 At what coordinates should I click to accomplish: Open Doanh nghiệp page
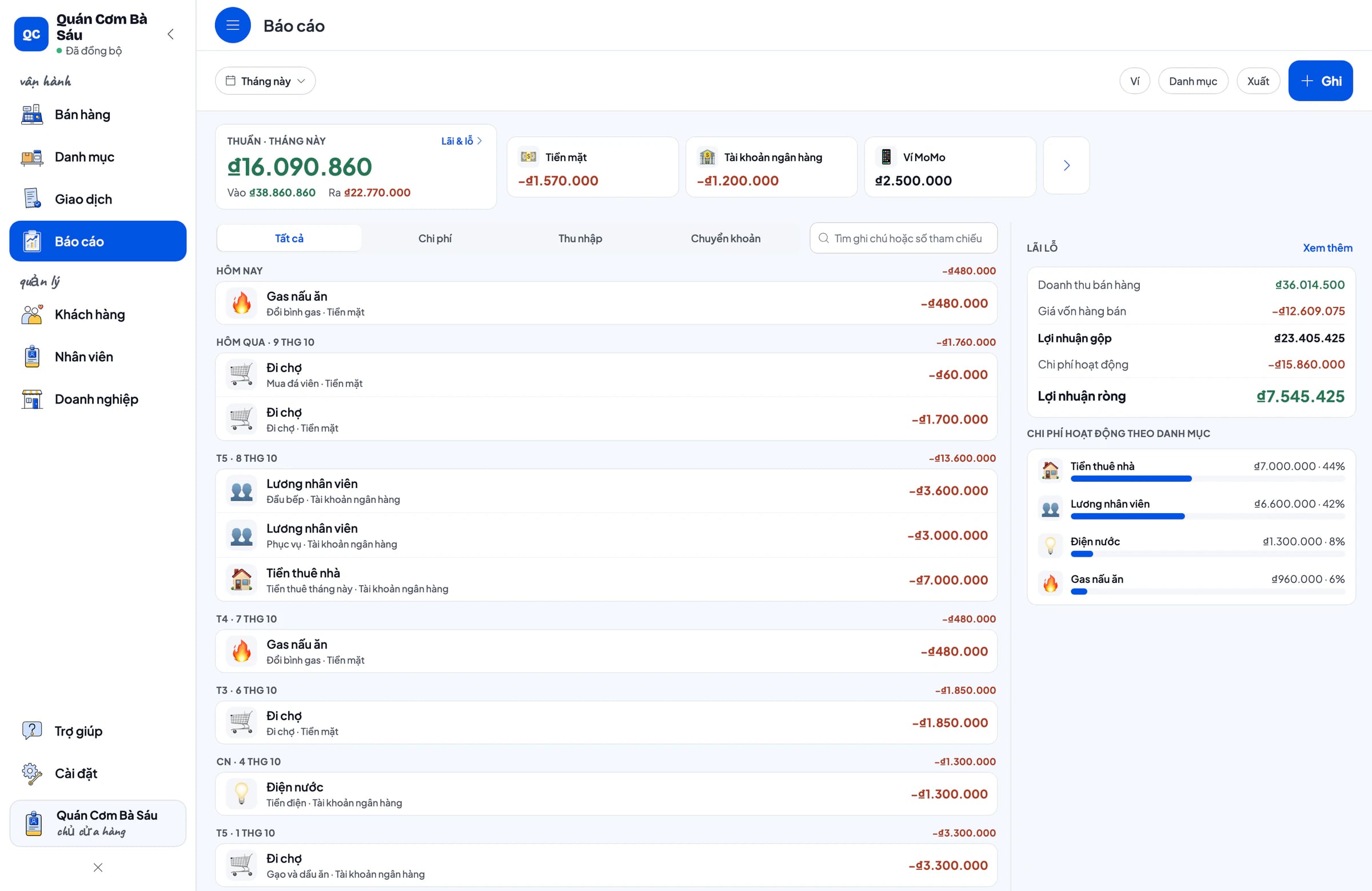(98, 399)
